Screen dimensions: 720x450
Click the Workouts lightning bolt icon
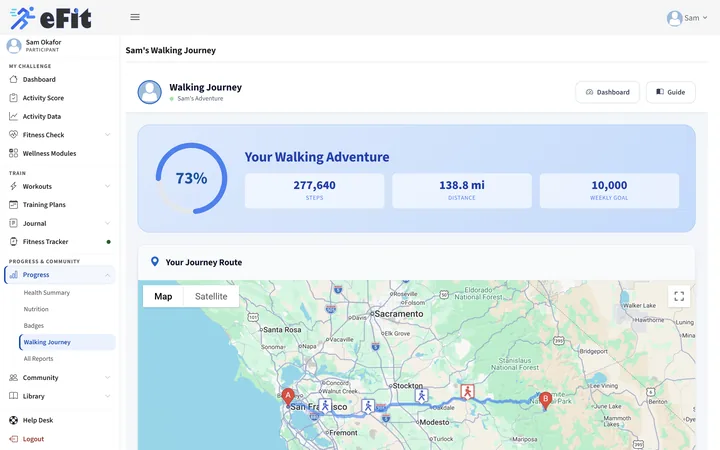point(13,186)
